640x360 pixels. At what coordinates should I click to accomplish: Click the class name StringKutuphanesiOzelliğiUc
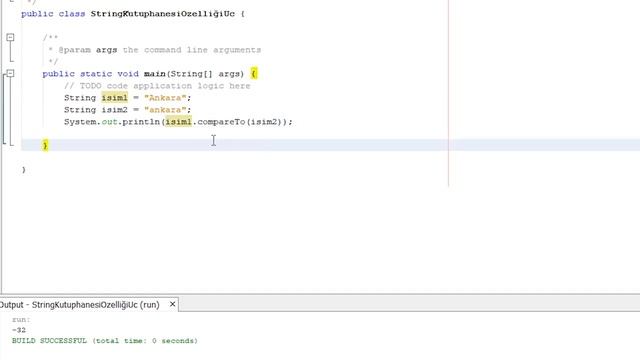click(162, 14)
